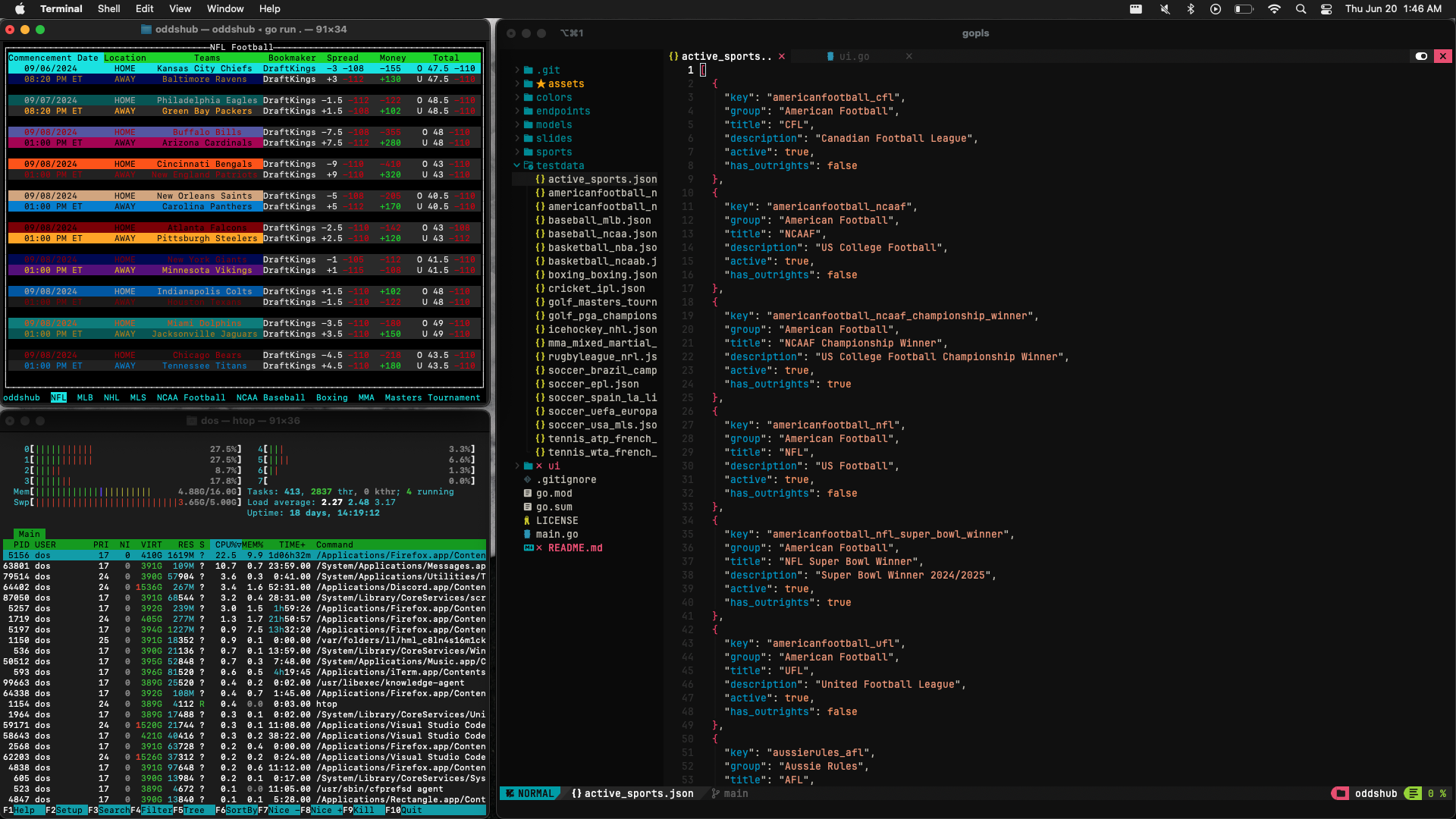The height and width of the screenshot is (819, 1456).
Task: Open the Shell menu in the menu bar
Action: (108, 8)
